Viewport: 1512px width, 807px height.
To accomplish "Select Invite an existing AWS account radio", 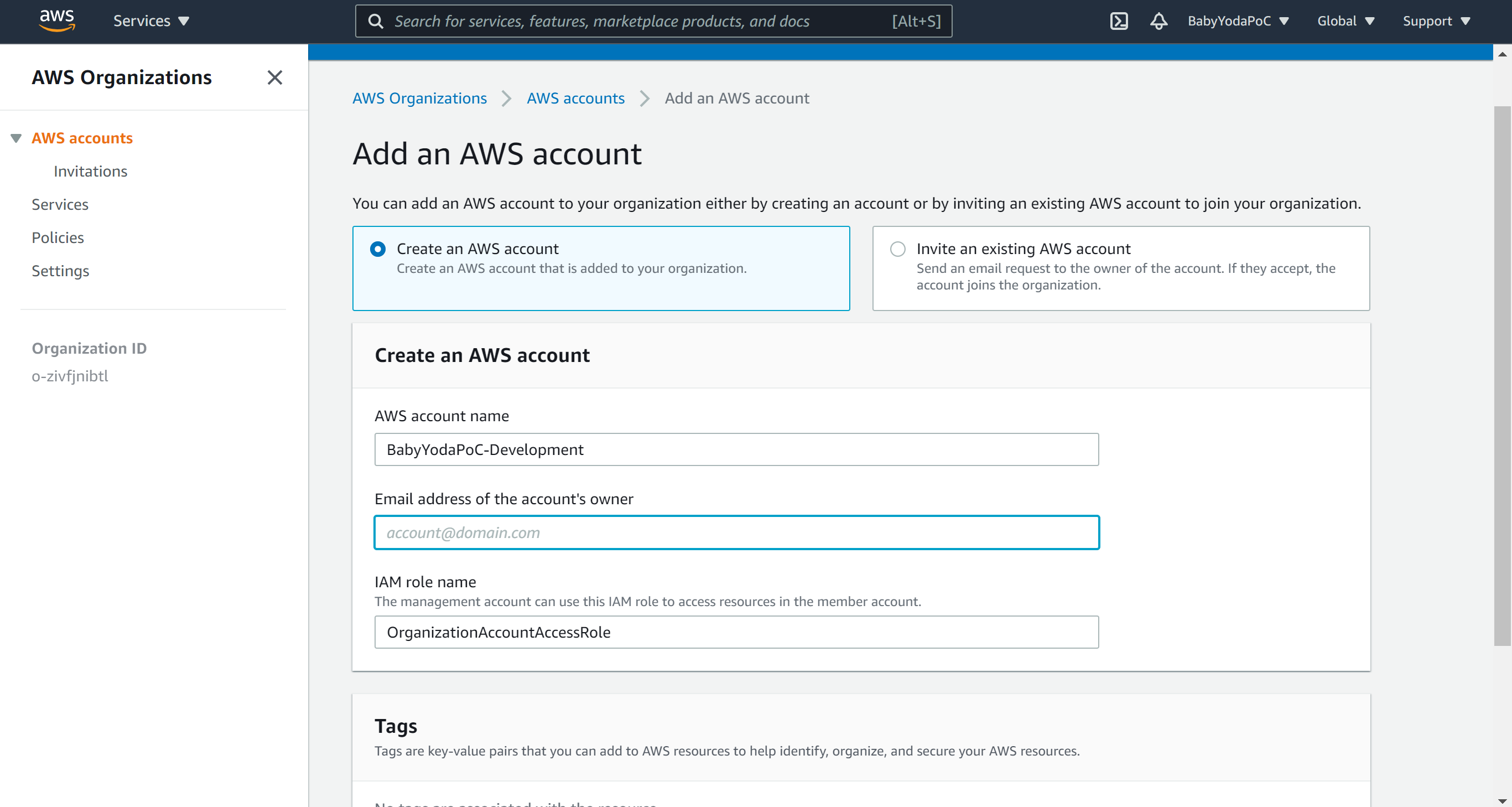I will coord(897,249).
